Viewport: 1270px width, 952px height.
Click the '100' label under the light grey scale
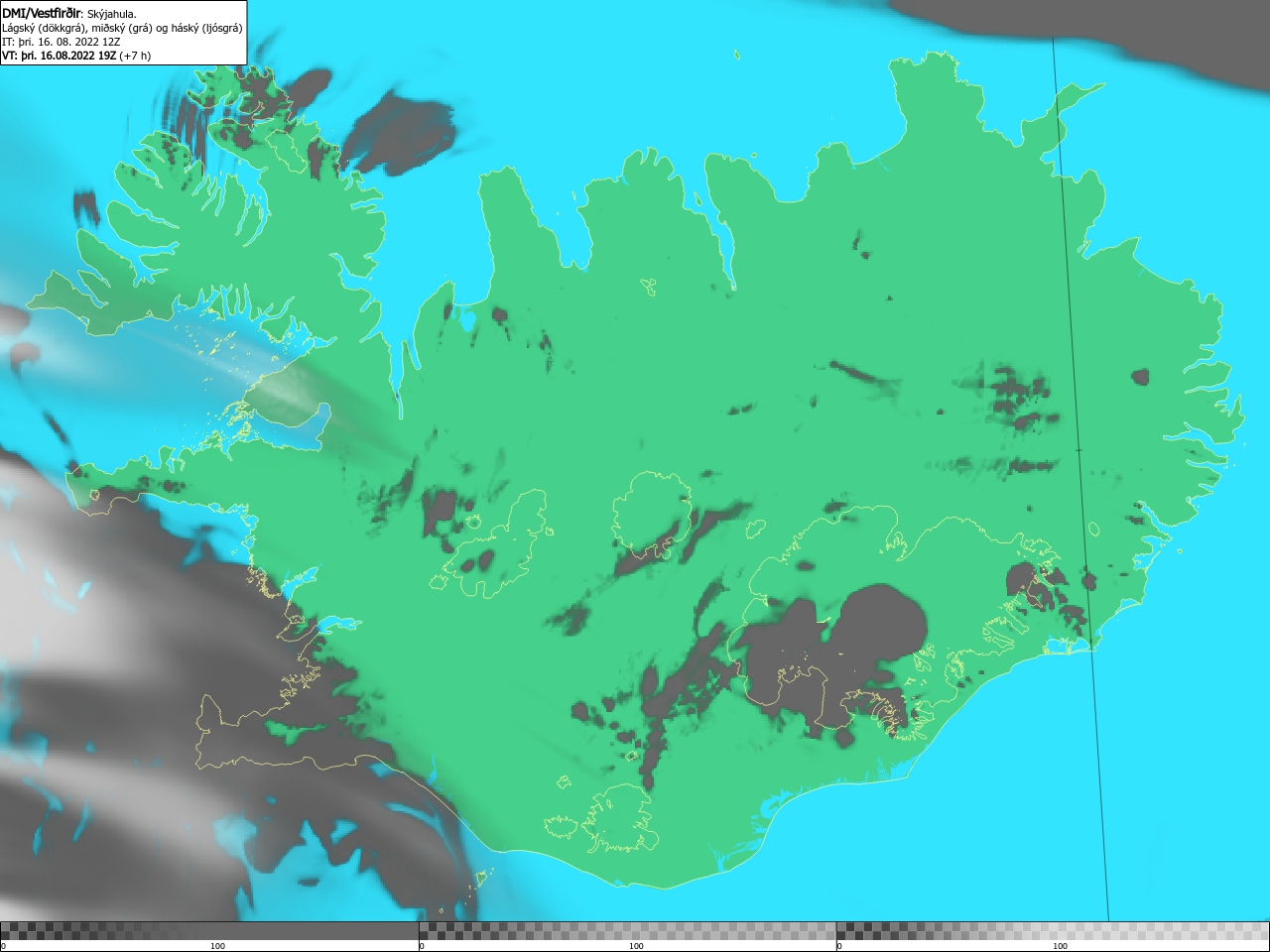(x=1060, y=946)
